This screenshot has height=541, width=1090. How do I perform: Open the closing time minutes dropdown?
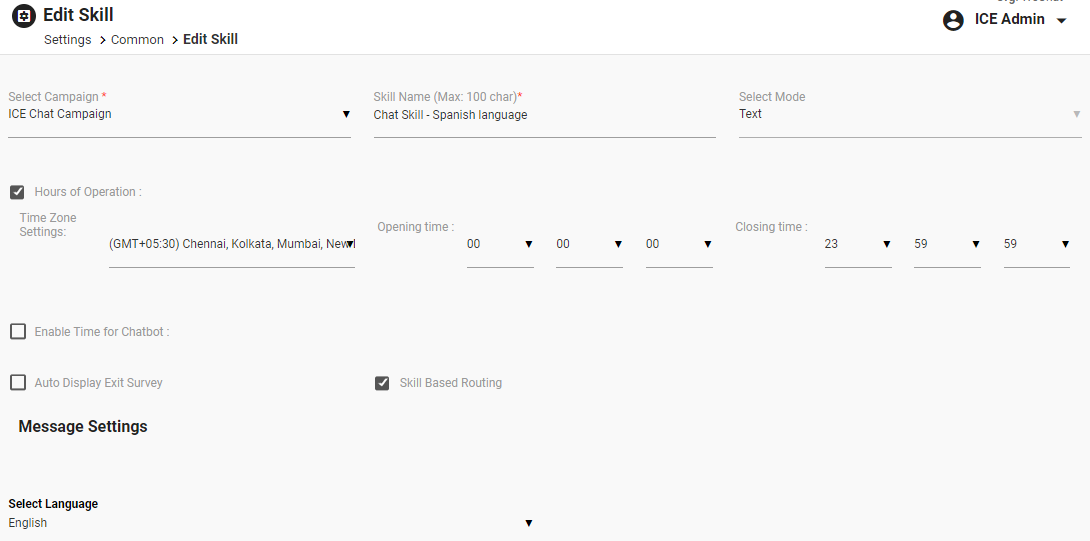pos(947,244)
